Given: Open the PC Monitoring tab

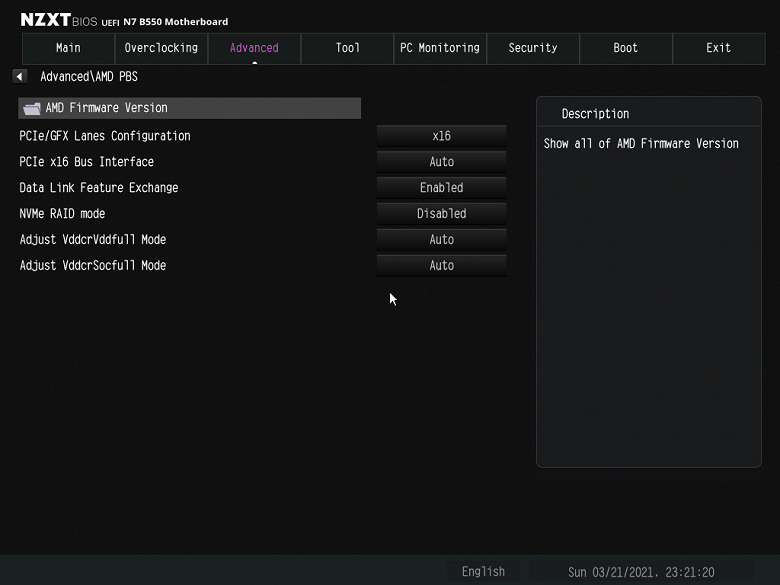Looking at the screenshot, I should tap(440, 48).
